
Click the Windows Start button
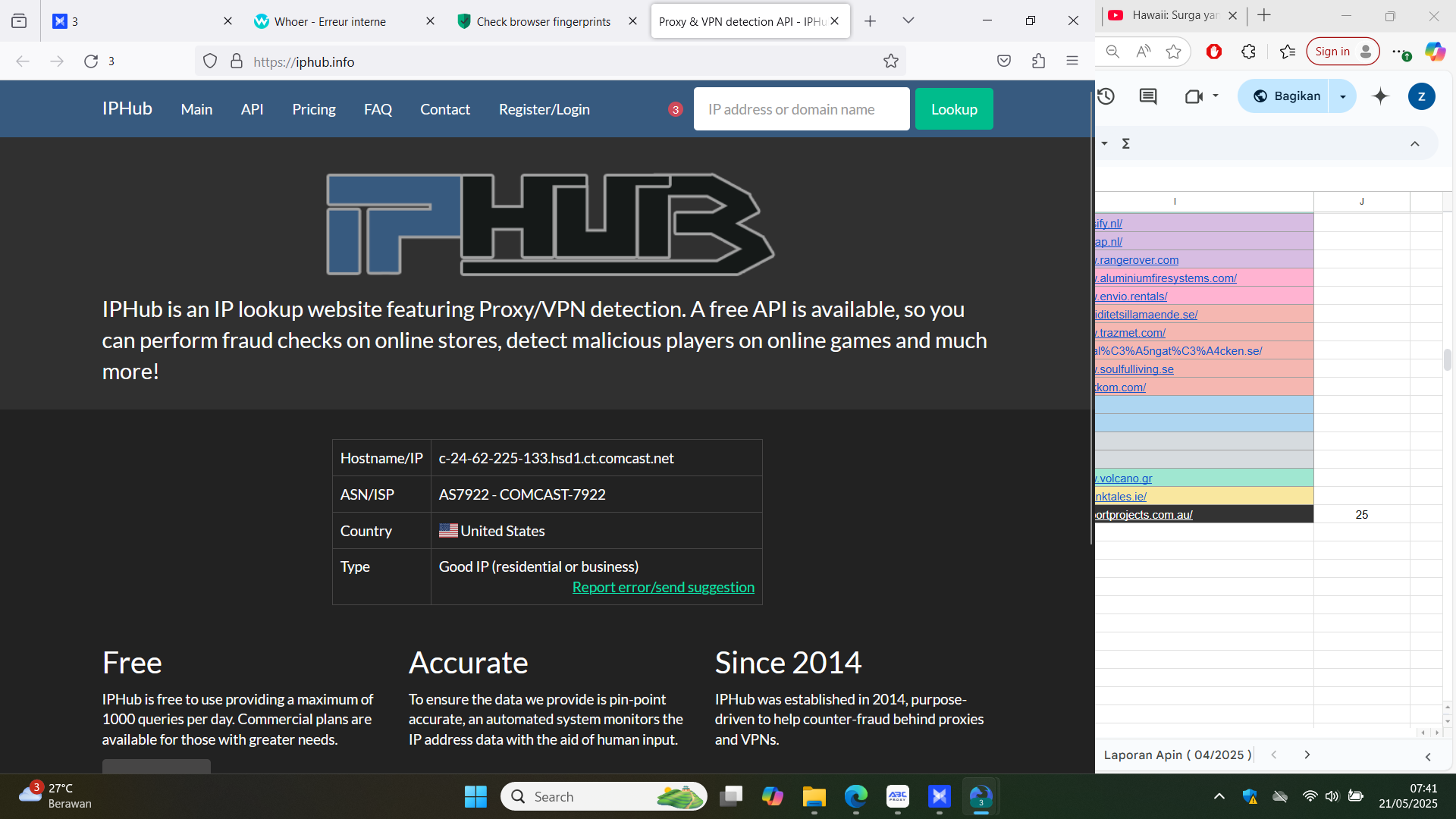[475, 796]
